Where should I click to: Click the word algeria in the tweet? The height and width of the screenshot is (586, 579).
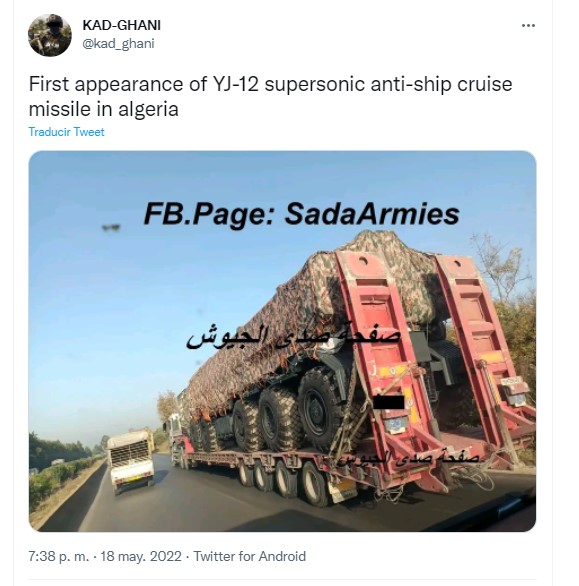(148, 110)
